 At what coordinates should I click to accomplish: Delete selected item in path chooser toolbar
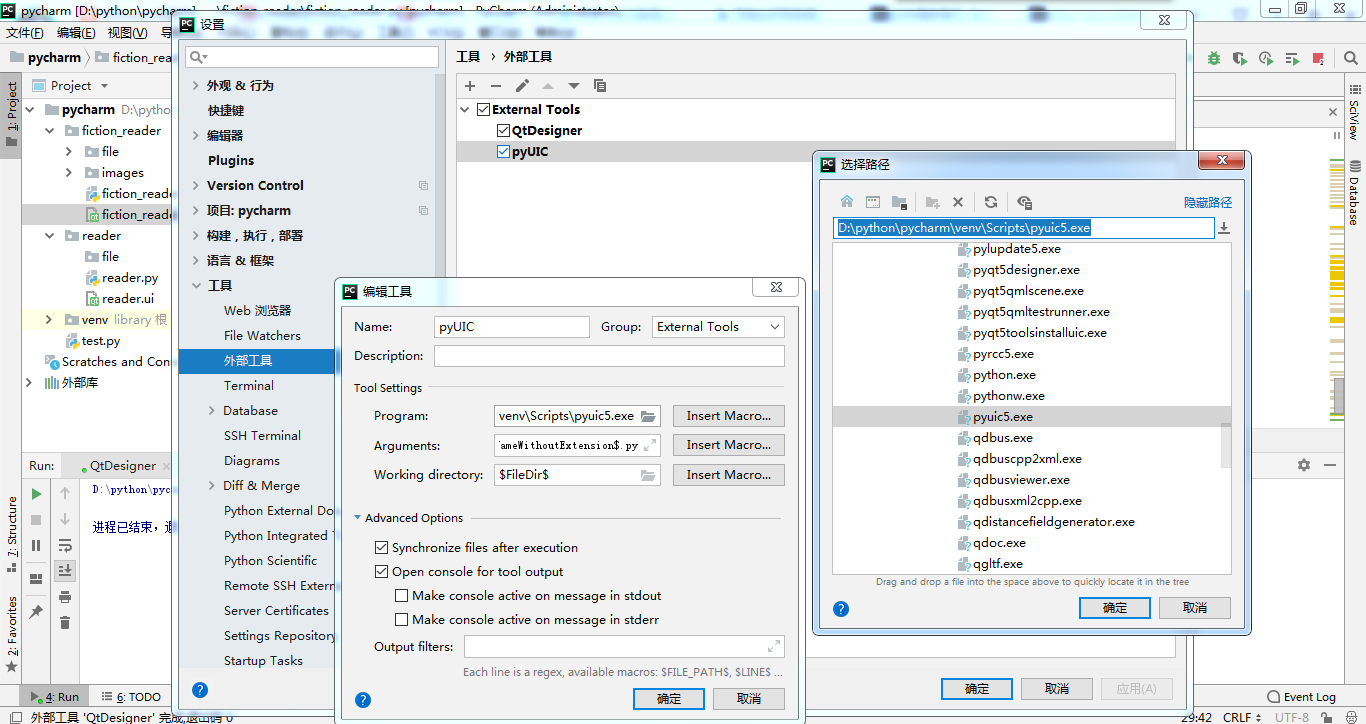(x=957, y=202)
